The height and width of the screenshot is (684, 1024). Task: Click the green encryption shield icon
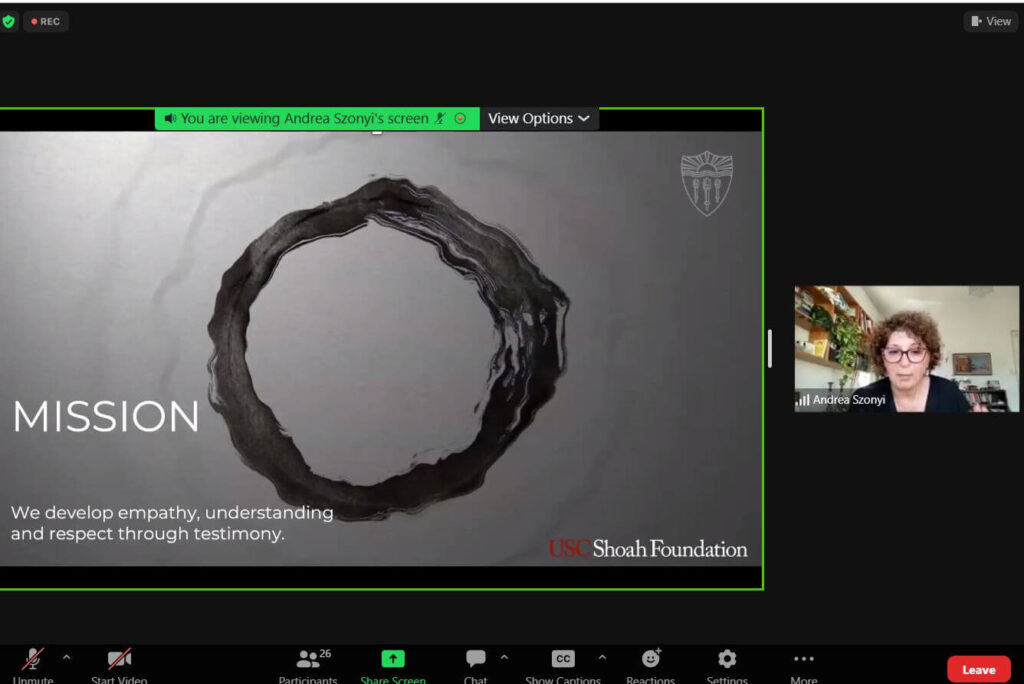(9, 21)
